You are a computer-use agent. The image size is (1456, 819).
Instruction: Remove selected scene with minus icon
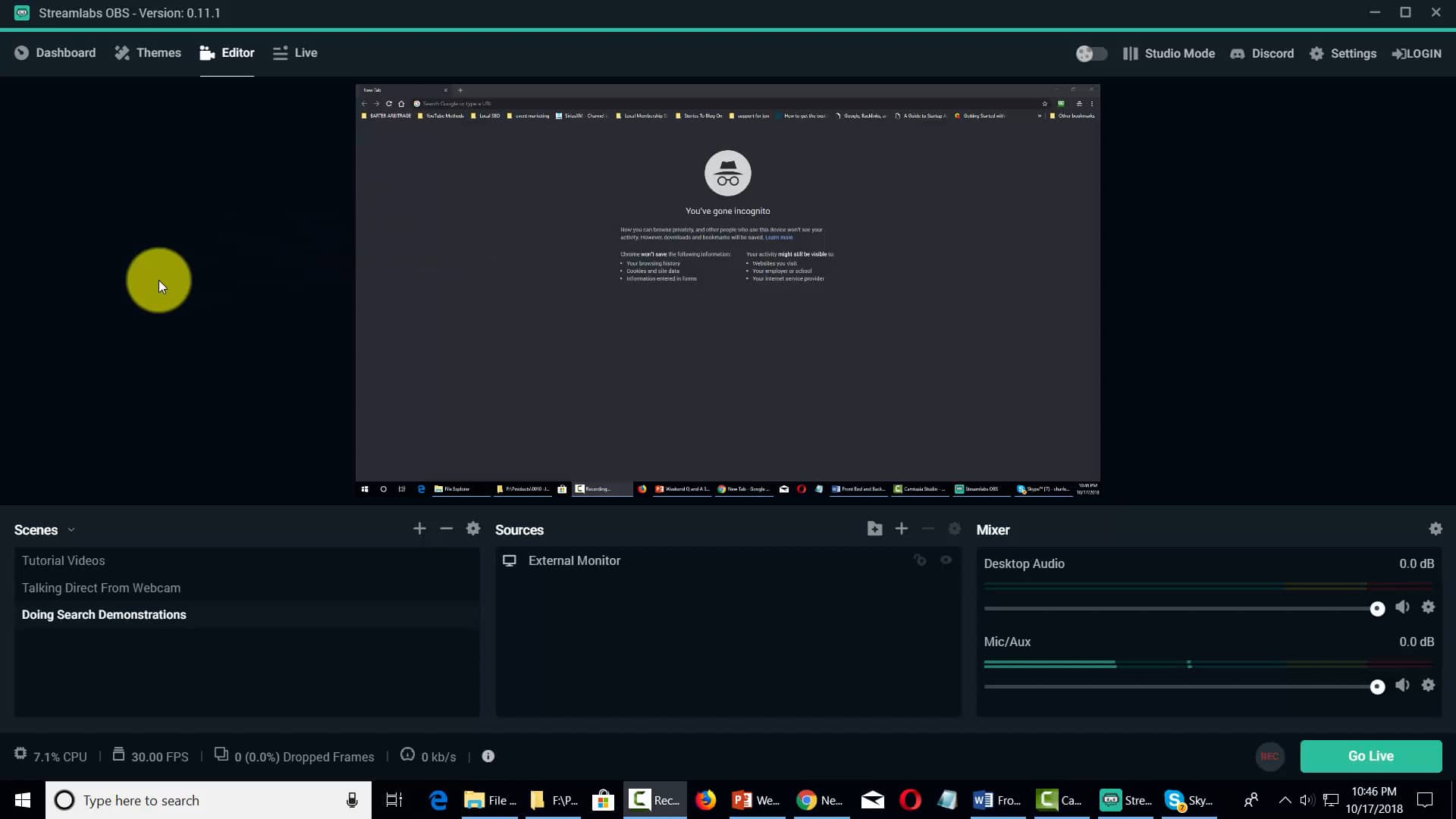point(446,529)
